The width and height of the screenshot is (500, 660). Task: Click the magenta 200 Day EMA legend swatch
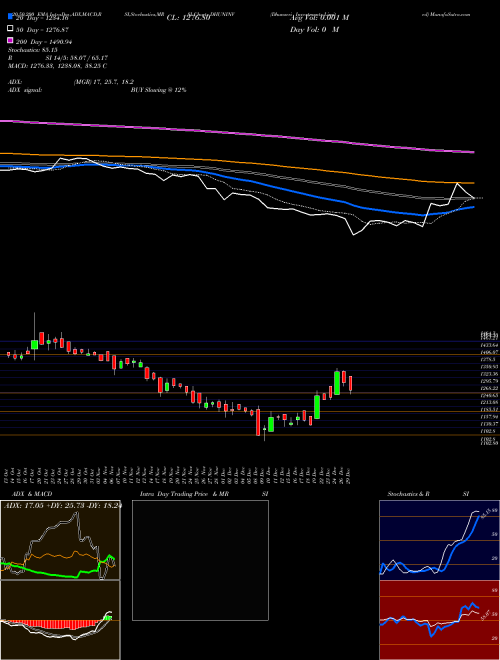(x=11, y=40)
